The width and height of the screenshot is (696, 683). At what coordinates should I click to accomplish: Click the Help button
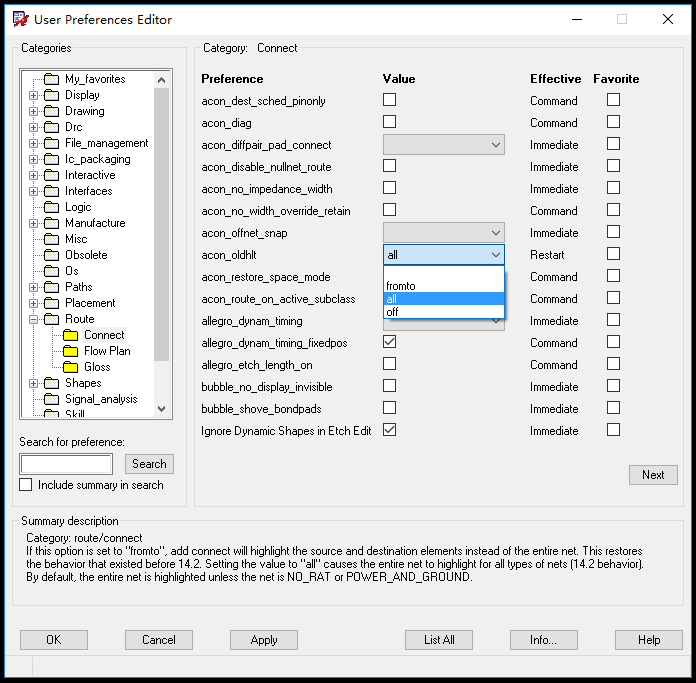[649, 640]
